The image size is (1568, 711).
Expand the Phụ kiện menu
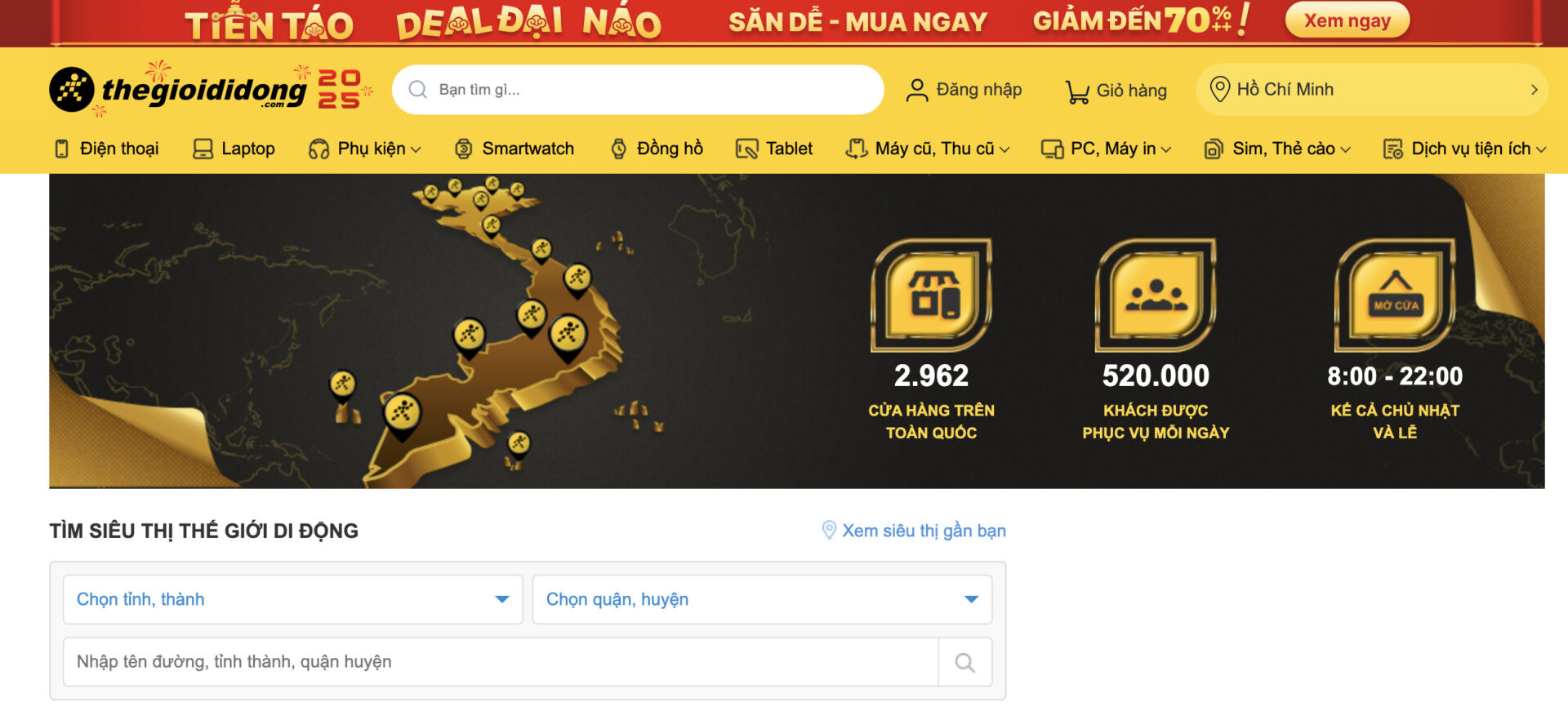[x=365, y=149]
